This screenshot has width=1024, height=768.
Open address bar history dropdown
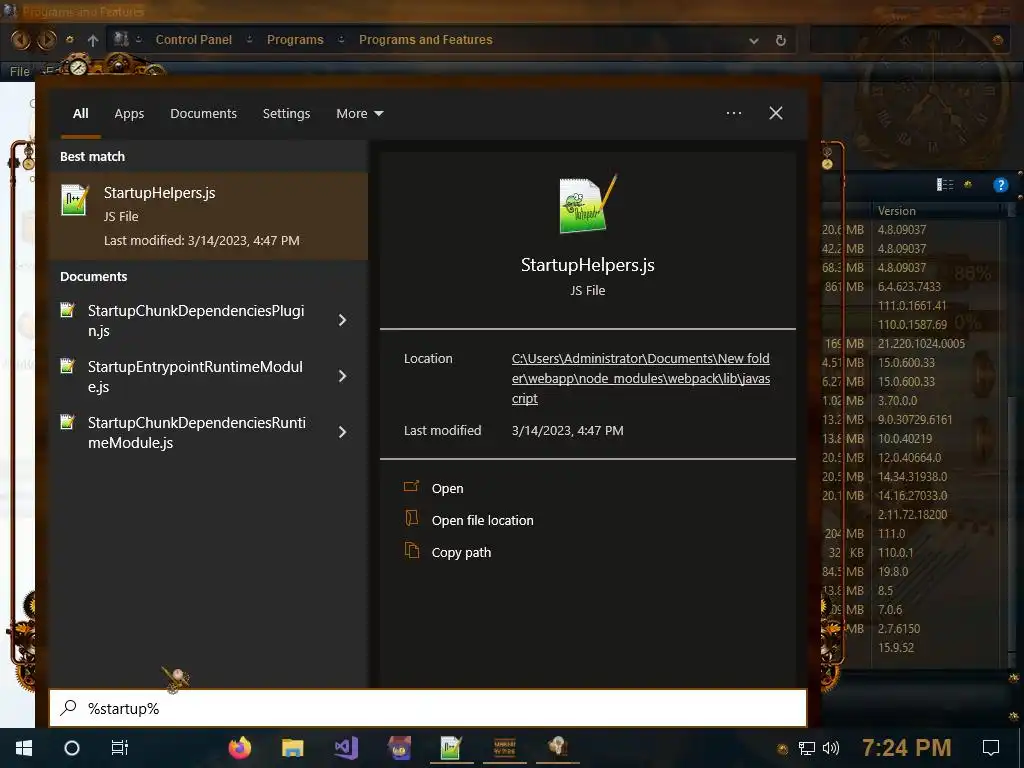[x=754, y=40]
